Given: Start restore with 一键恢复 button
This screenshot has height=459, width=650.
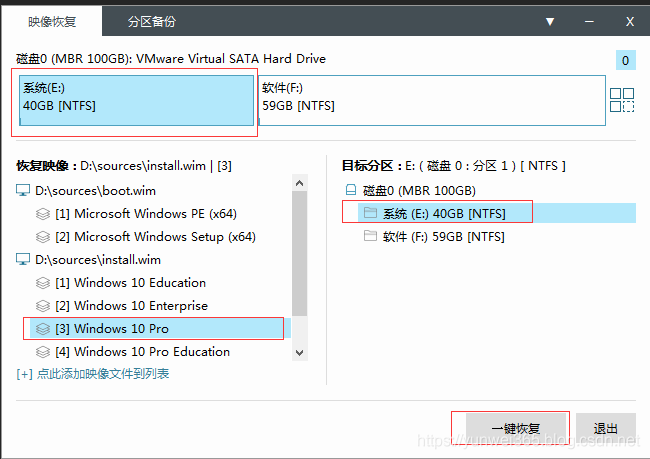Looking at the screenshot, I should 516,428.
